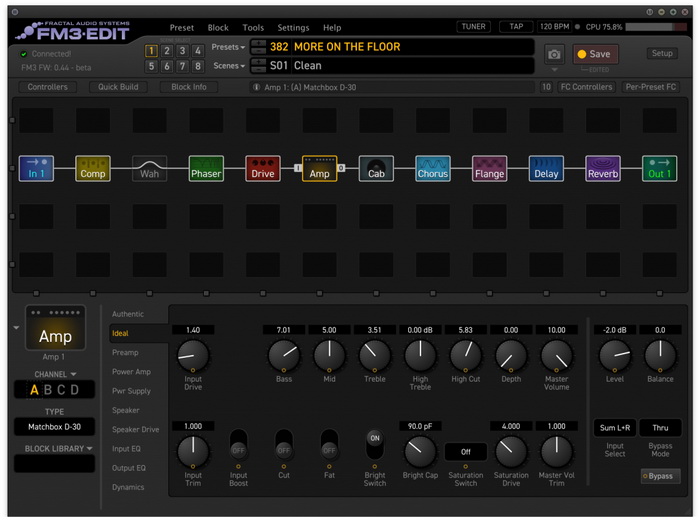Open the Tools menu
The width and height of the screenshot is (700, 526).
point(253,28)
